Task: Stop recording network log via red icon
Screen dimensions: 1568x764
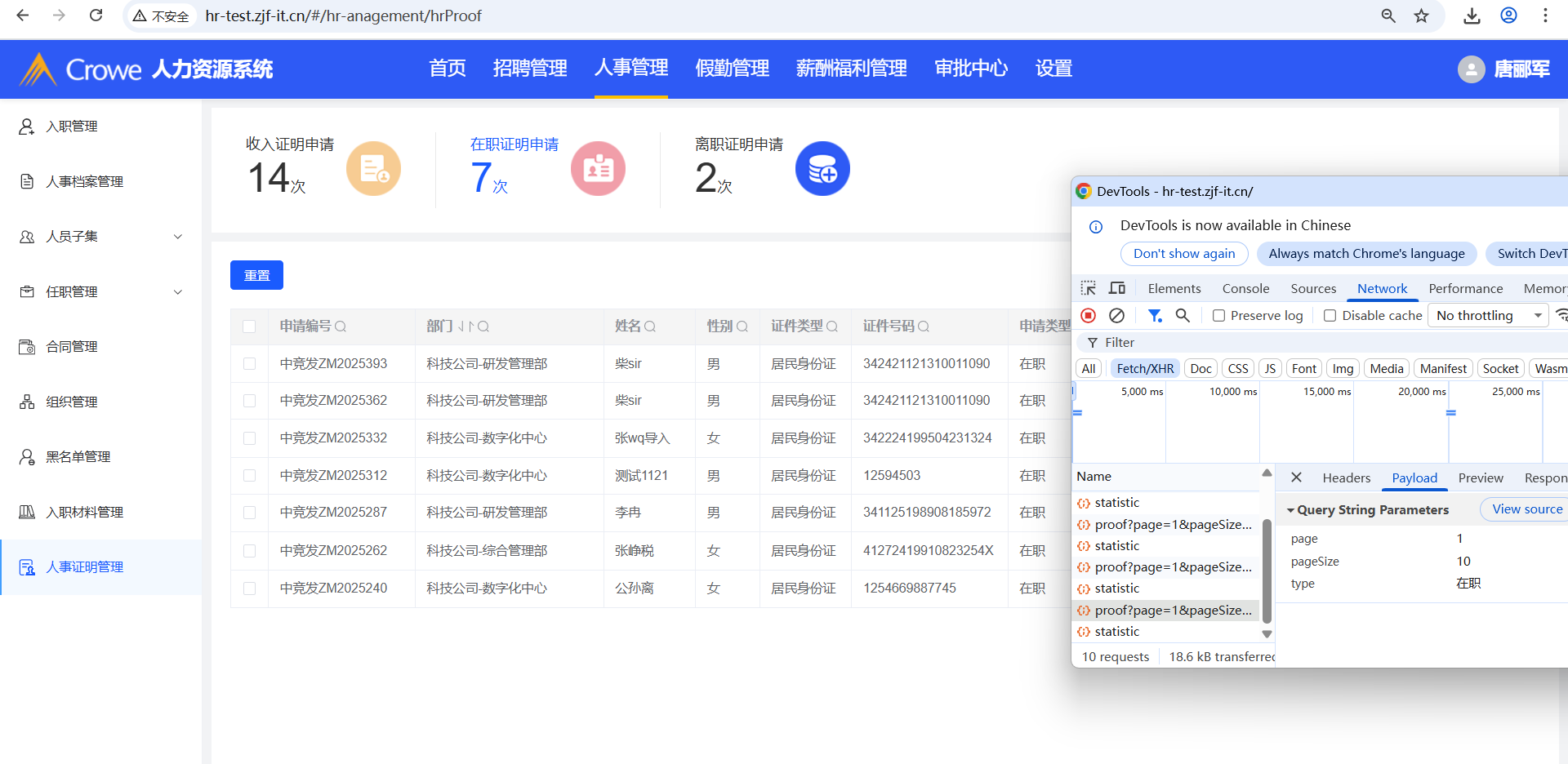Action: 1088,315
